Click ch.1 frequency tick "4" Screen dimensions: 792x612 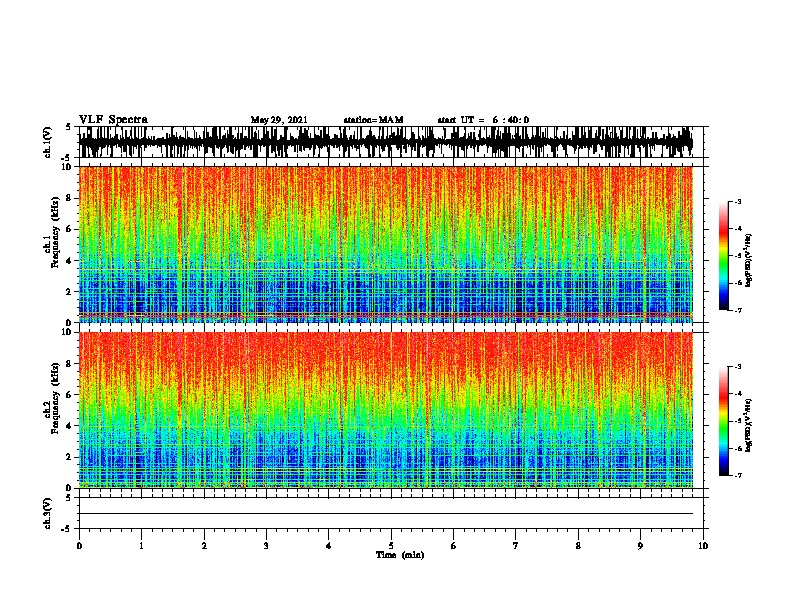(x=69, y=261)
